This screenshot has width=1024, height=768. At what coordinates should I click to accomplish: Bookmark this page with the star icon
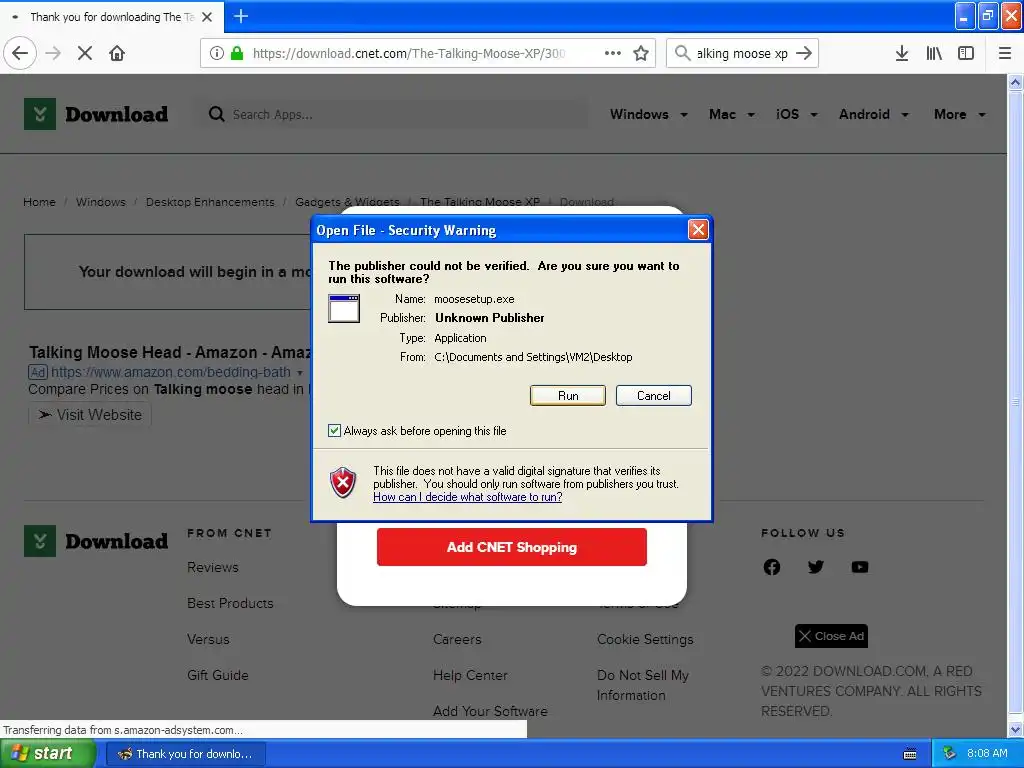(641, 53)
